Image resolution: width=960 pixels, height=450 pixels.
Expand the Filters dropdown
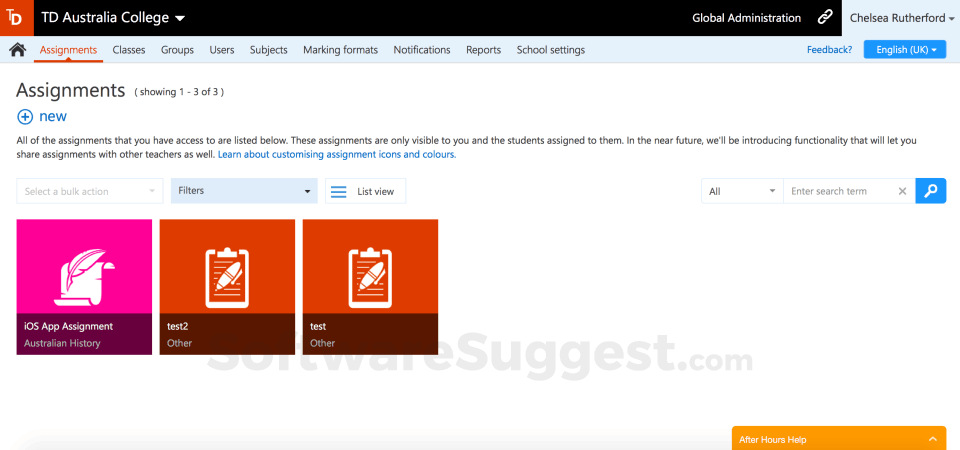click(244, 191)
